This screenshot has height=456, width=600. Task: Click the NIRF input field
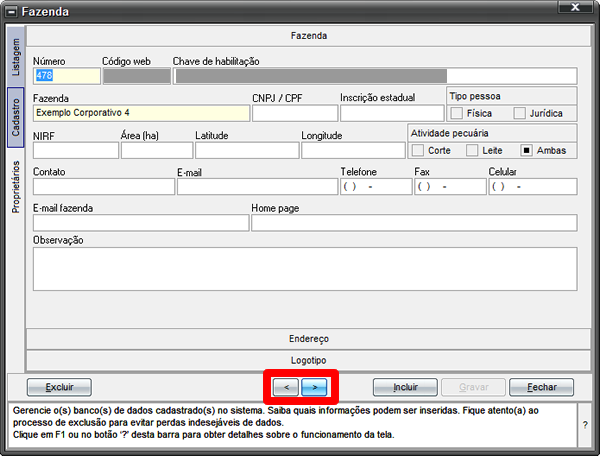click(76, 150)
